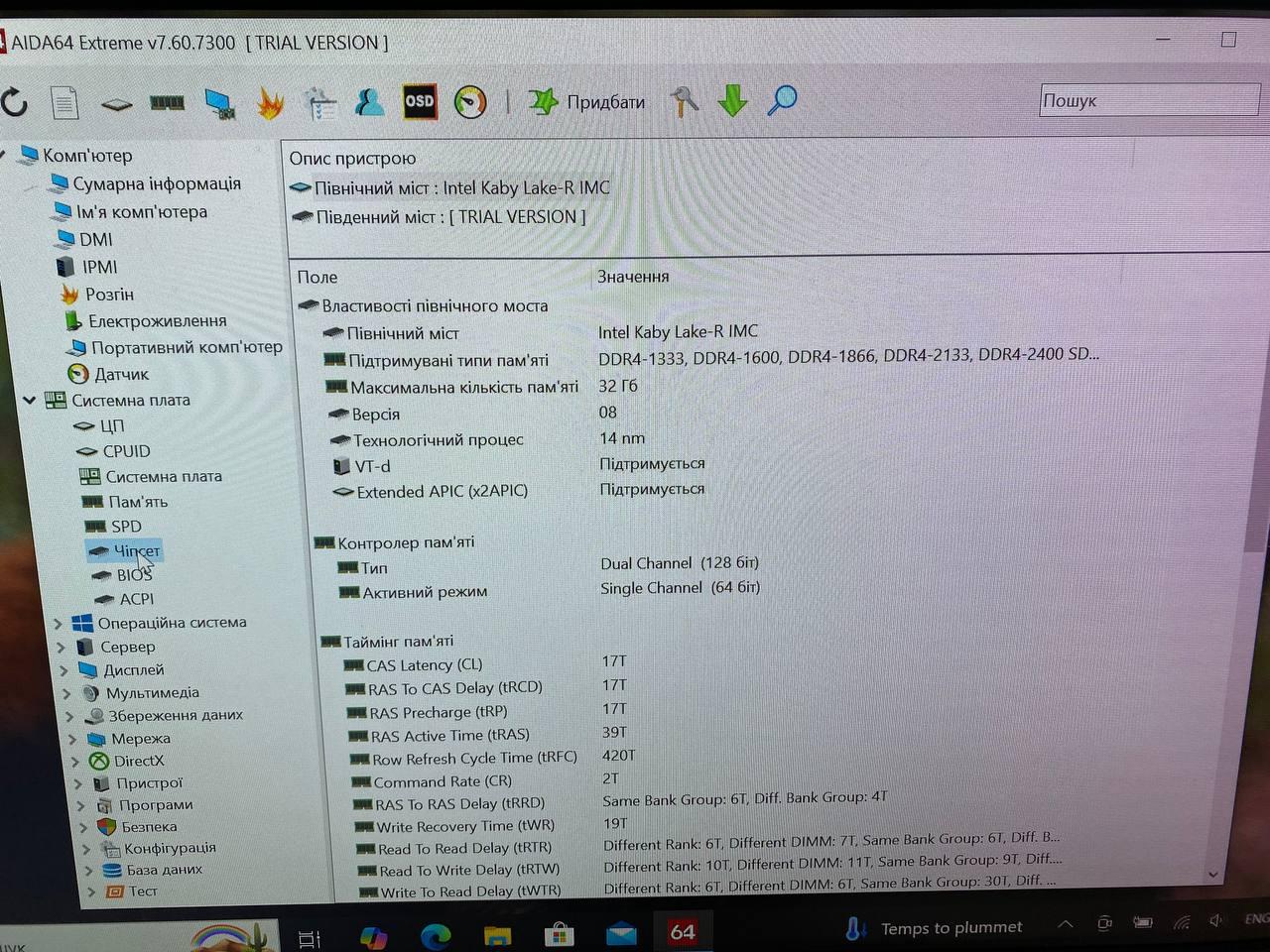Expand the Мережа branch
The image size is (1270, 952).
point(72,739)
